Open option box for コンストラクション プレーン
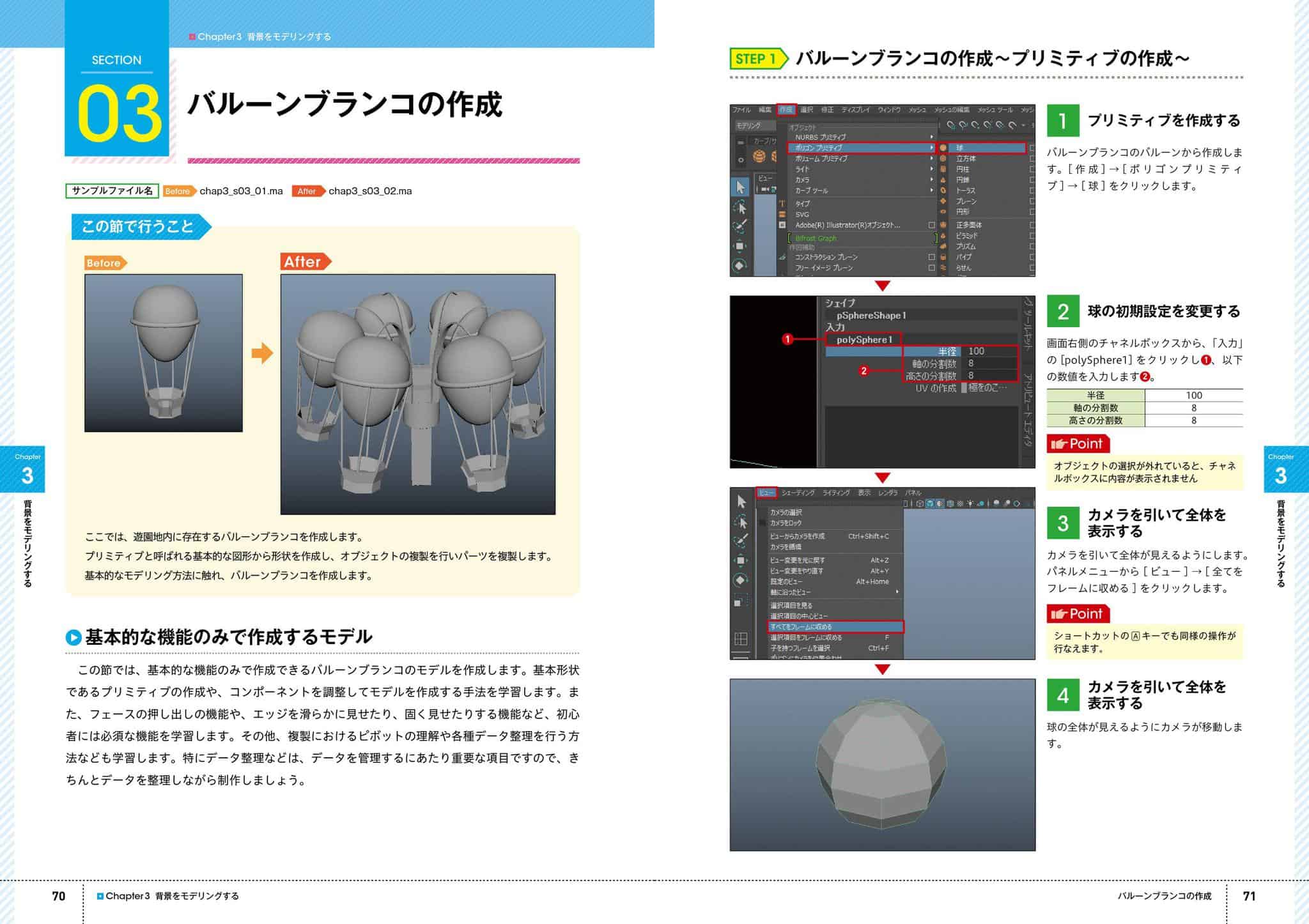The height and width of the screenshot is (924, 1309). coord(931,257)
